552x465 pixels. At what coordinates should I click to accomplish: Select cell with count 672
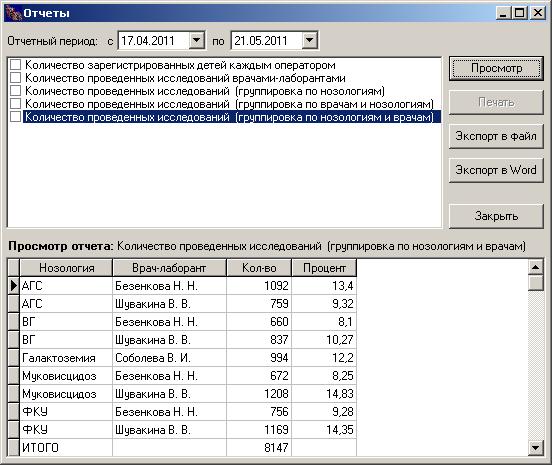click(x=259, y=376)
